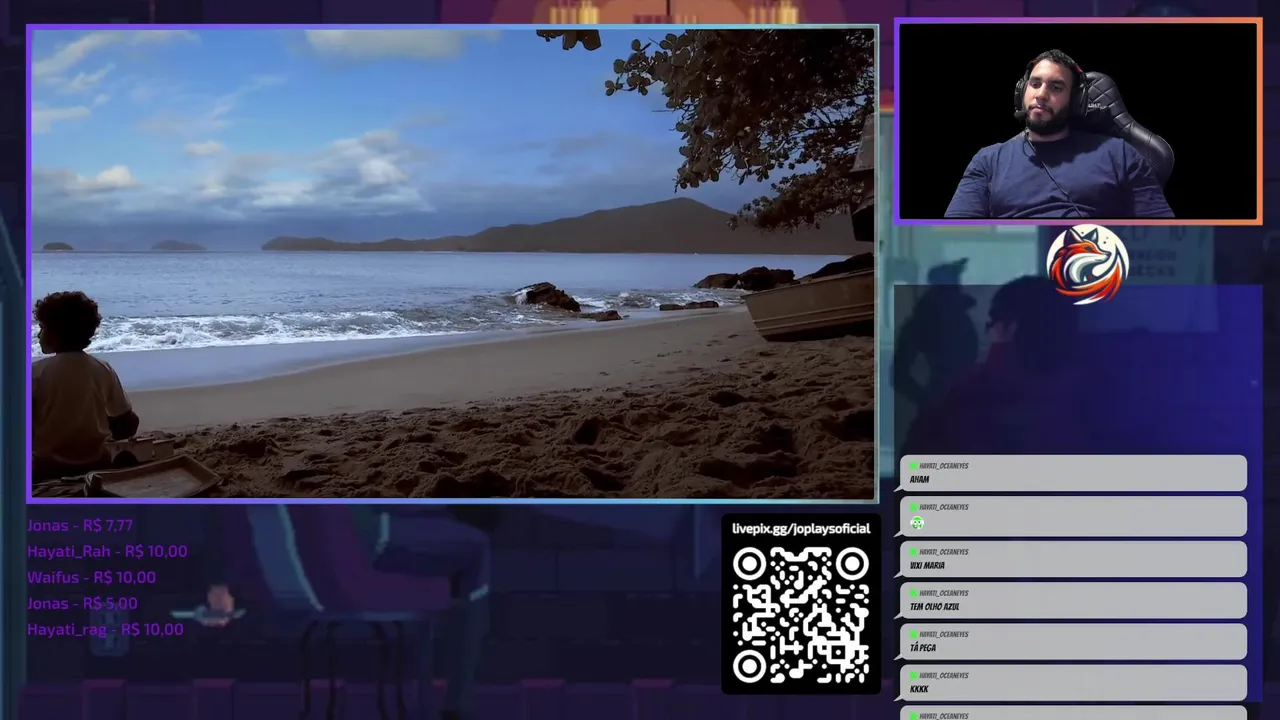The image size is (1280, 720).
Task: Click the green emoji in the chat message
Action: coord(917,523)
